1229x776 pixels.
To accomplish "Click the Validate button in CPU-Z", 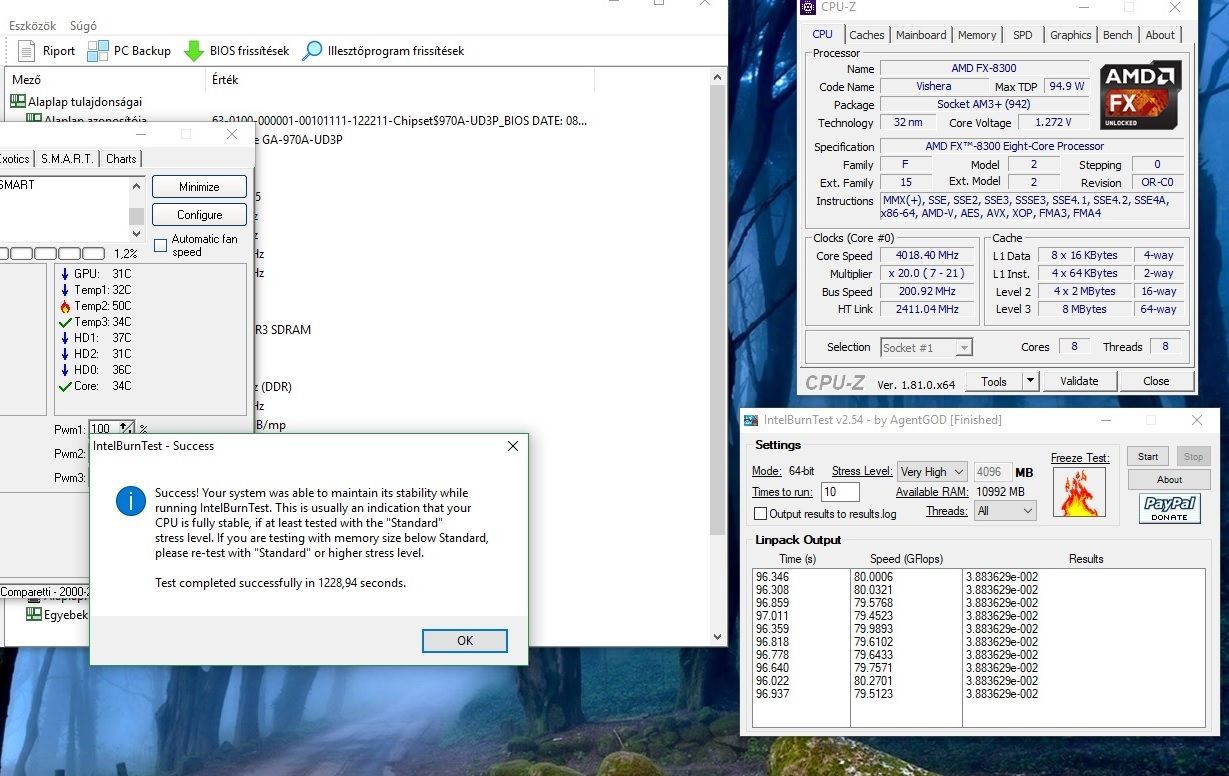I will point(1079,381).
